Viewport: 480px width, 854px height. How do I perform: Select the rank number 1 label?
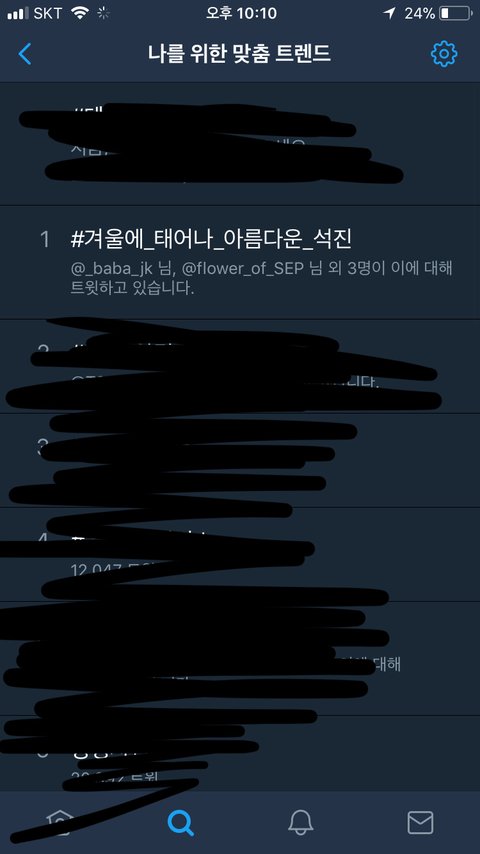45,239
